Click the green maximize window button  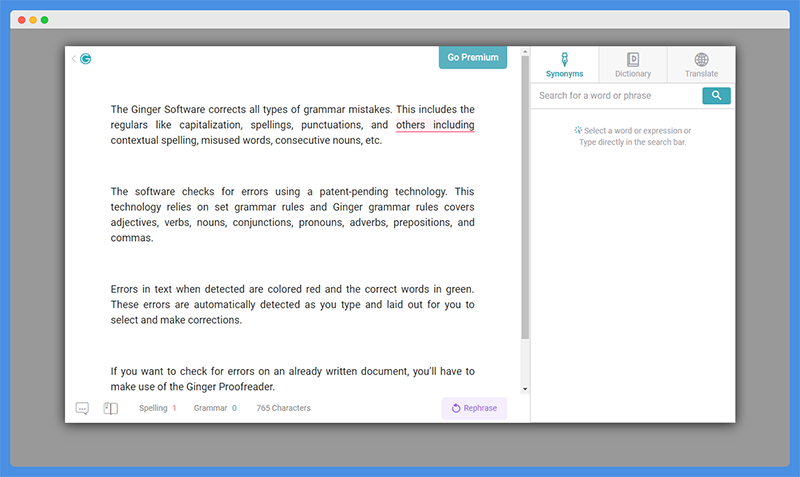(44, 20)
